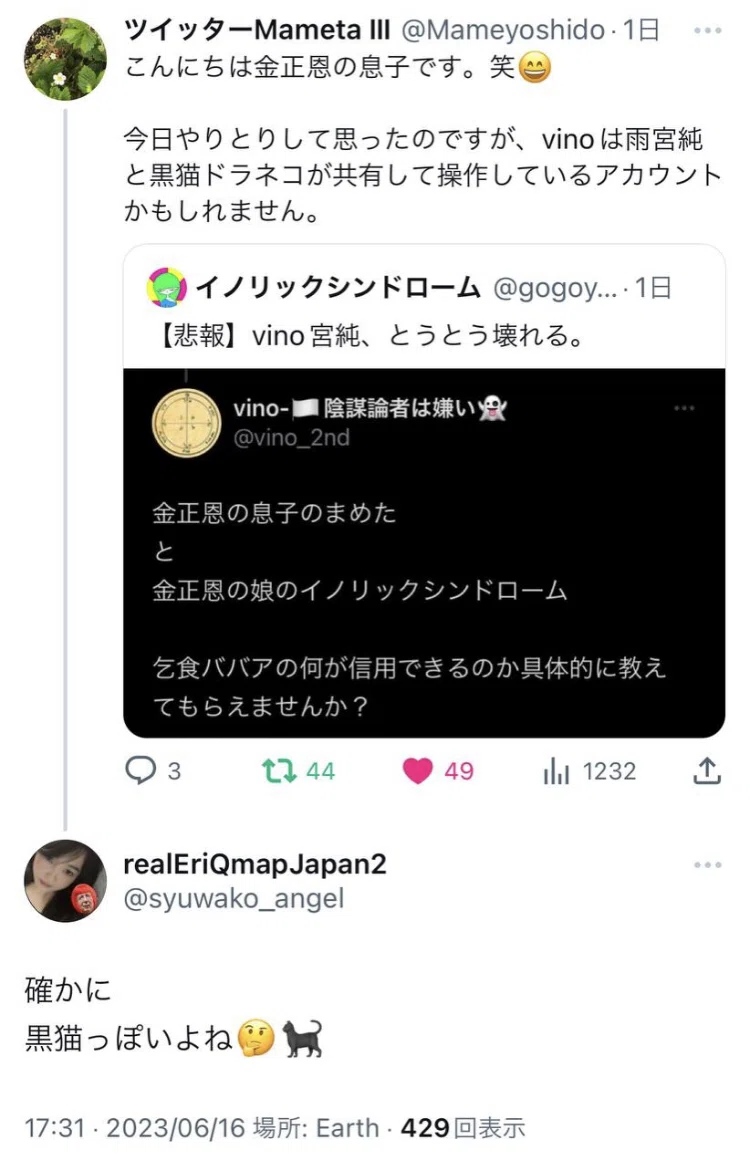The image size is (750, 1159).
Task: Click the retweet icon with 44
Action: pyautogui.click(x=279, y=771)
